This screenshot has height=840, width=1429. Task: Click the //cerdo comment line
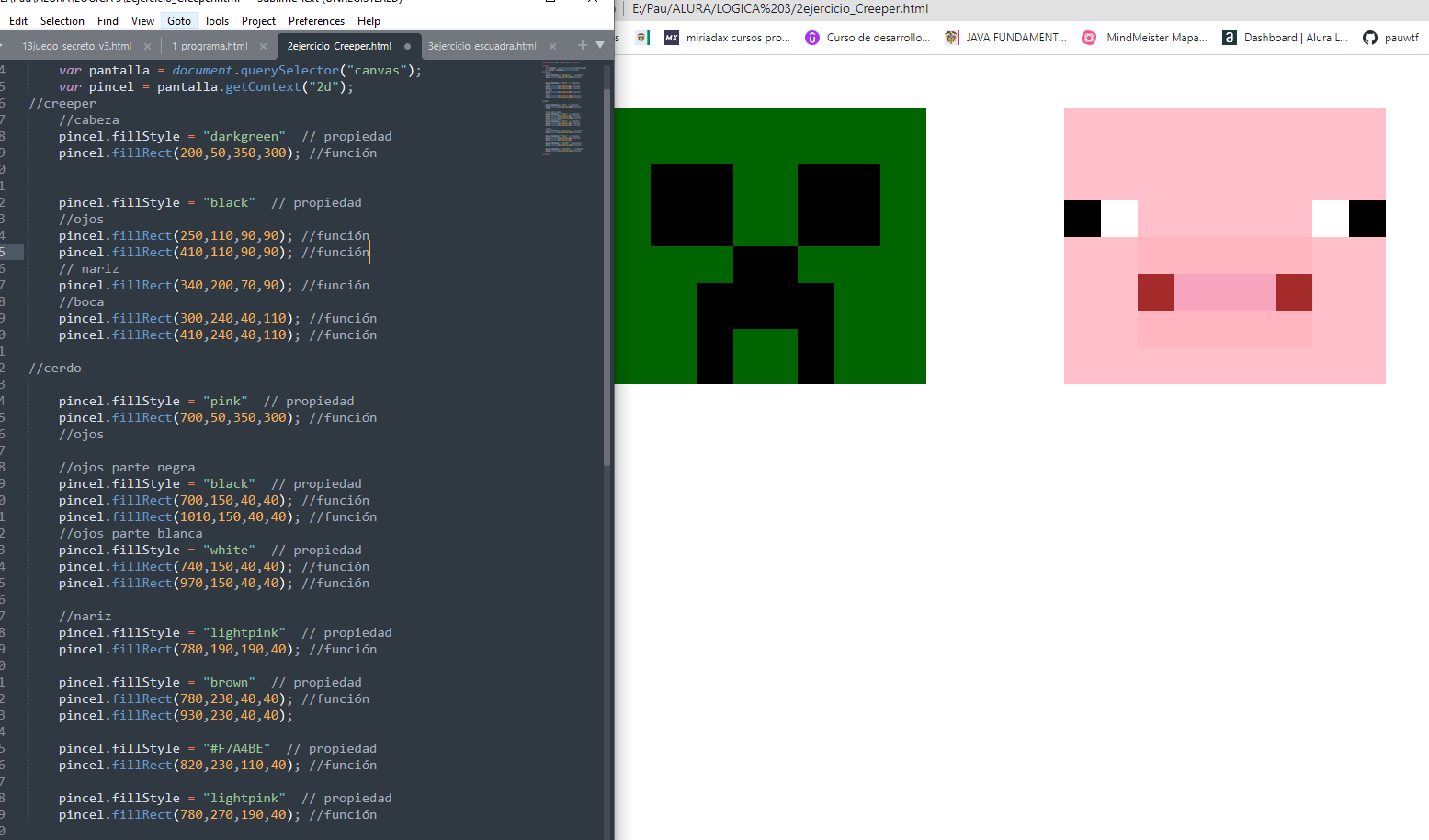coord(55,368)
